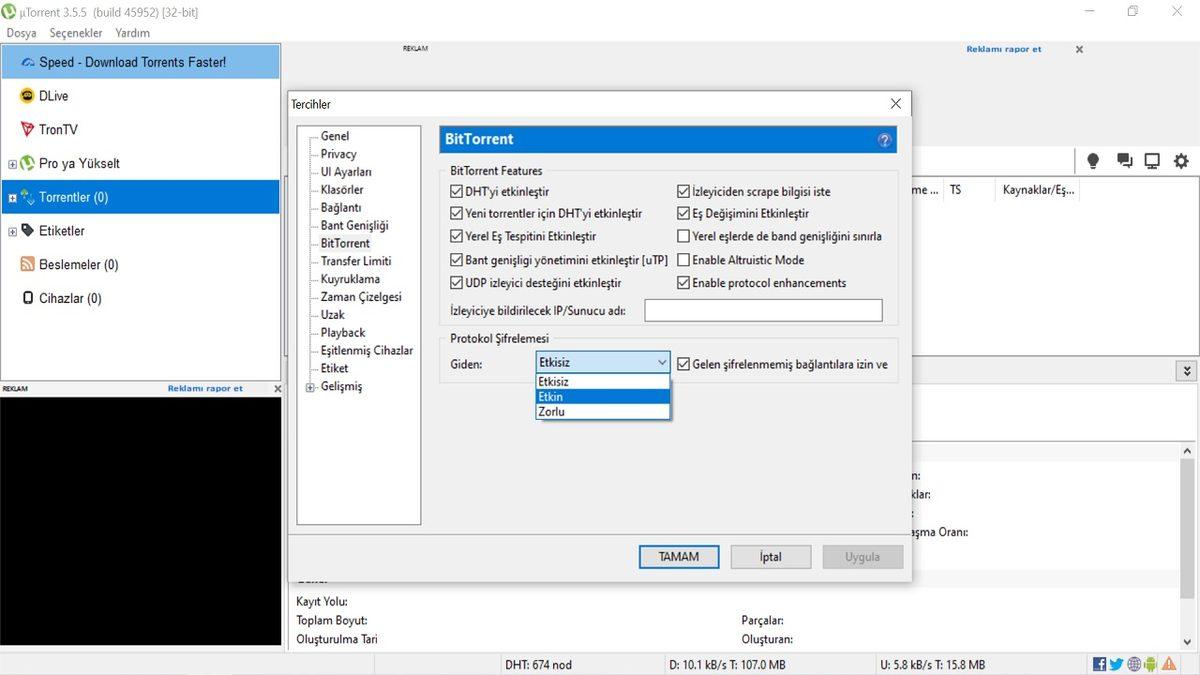The height and width of the screenshot is (675, 1200).
Task: Open the settings gear icon on the toolbar
Action: [x=1181, y=160]
